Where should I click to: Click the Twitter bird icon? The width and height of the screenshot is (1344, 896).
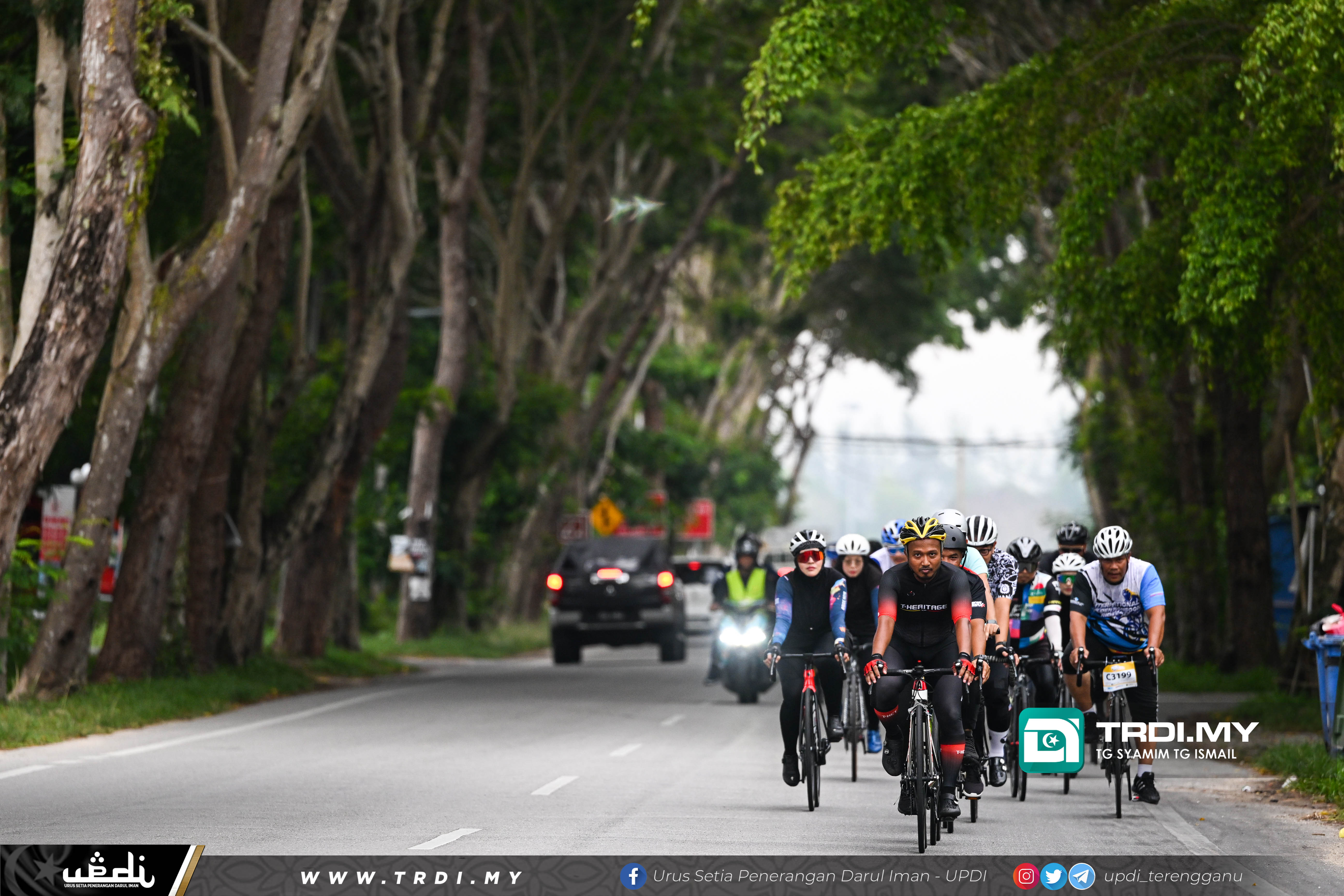[1053, 876]
